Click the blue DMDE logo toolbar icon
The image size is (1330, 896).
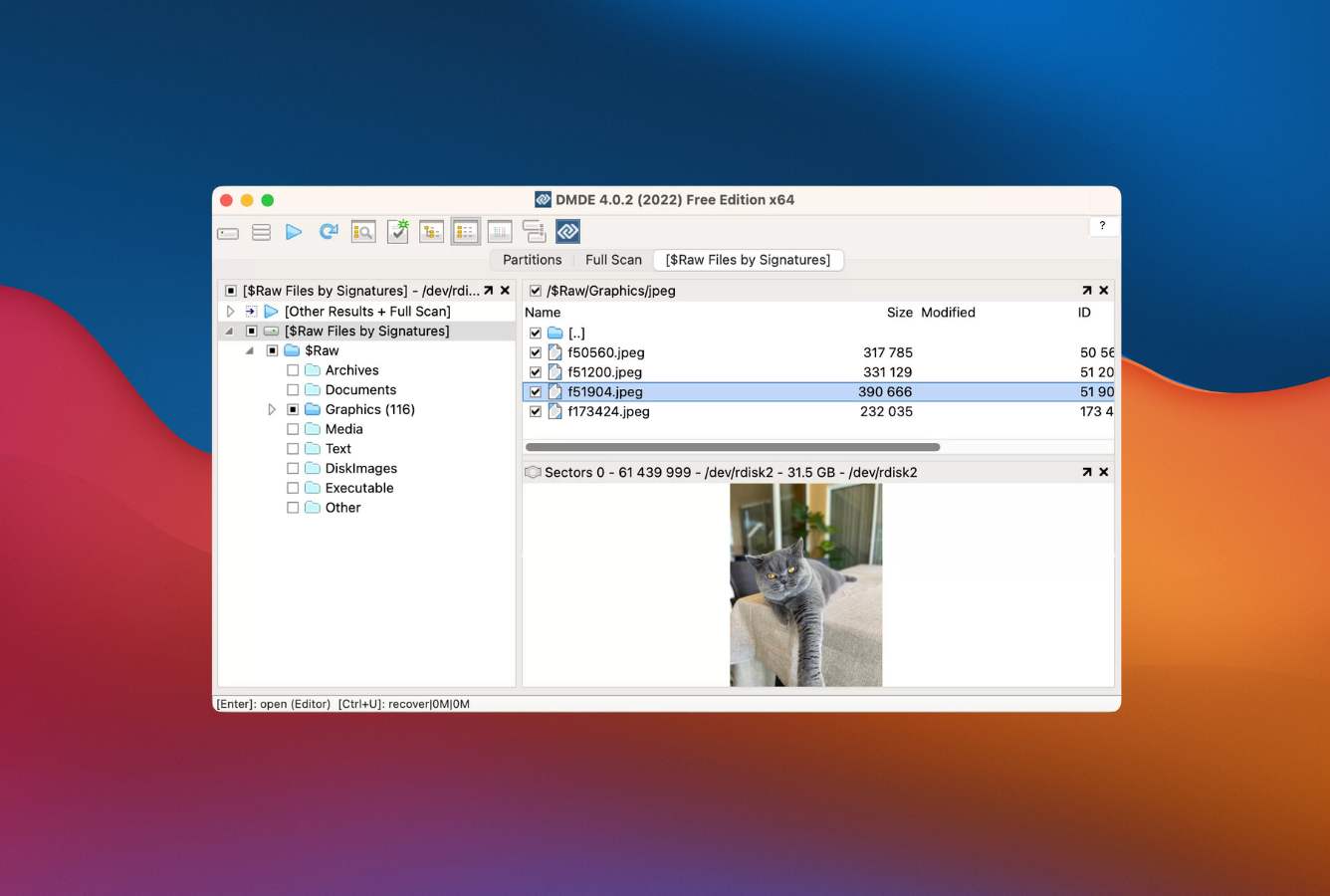(x=567, y=232)
